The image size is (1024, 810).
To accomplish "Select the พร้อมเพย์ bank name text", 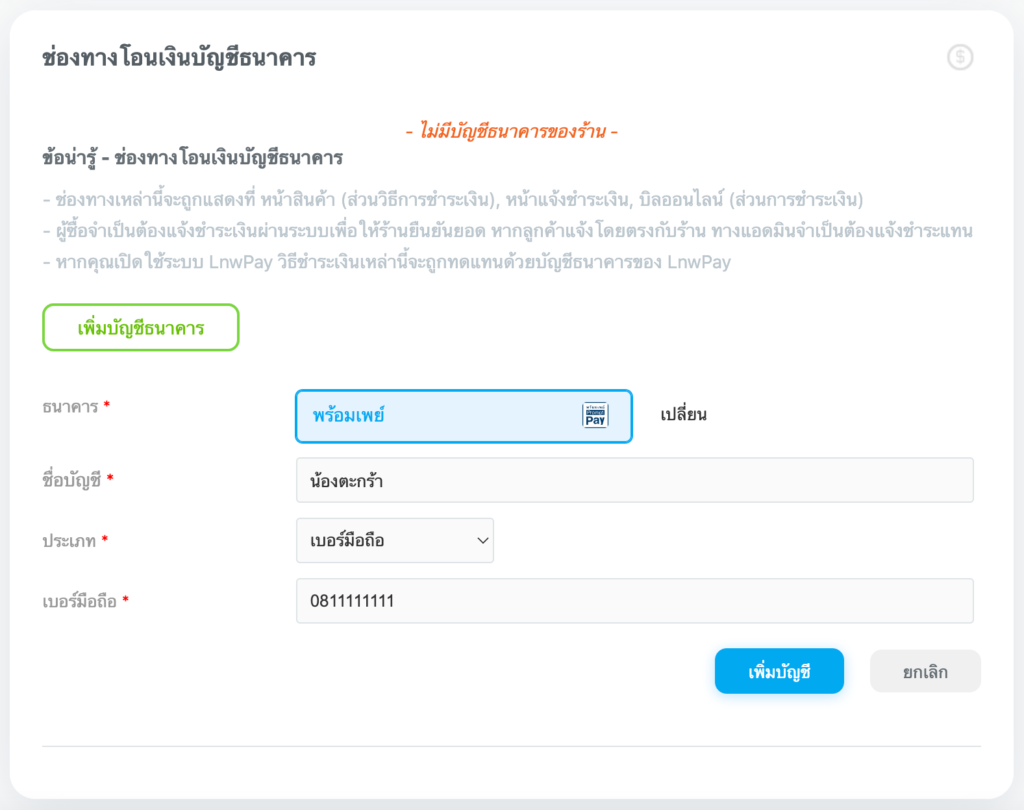I will tap(348, 415).
